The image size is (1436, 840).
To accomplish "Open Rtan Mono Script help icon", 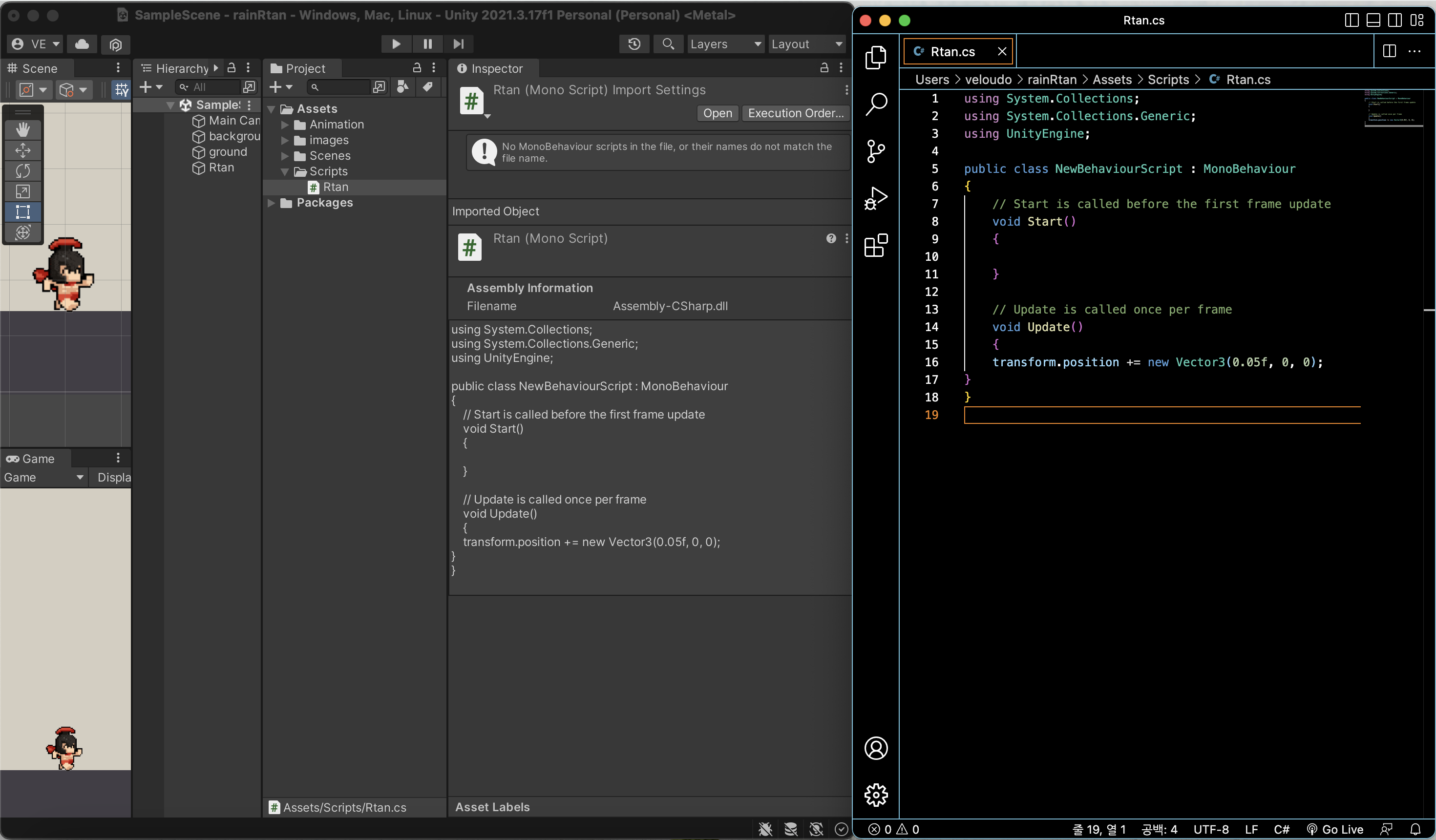I will [x=831, y=238].
